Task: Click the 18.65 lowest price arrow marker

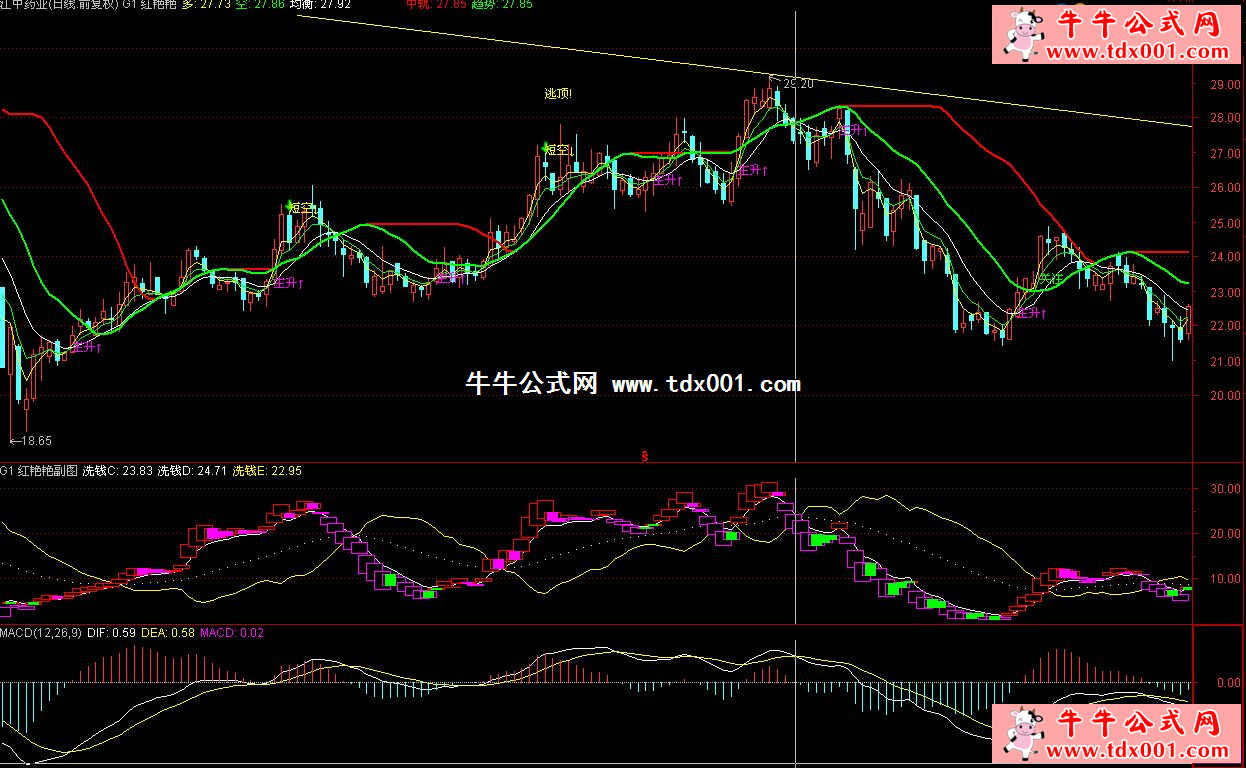Action: click(x=30, y=440)
